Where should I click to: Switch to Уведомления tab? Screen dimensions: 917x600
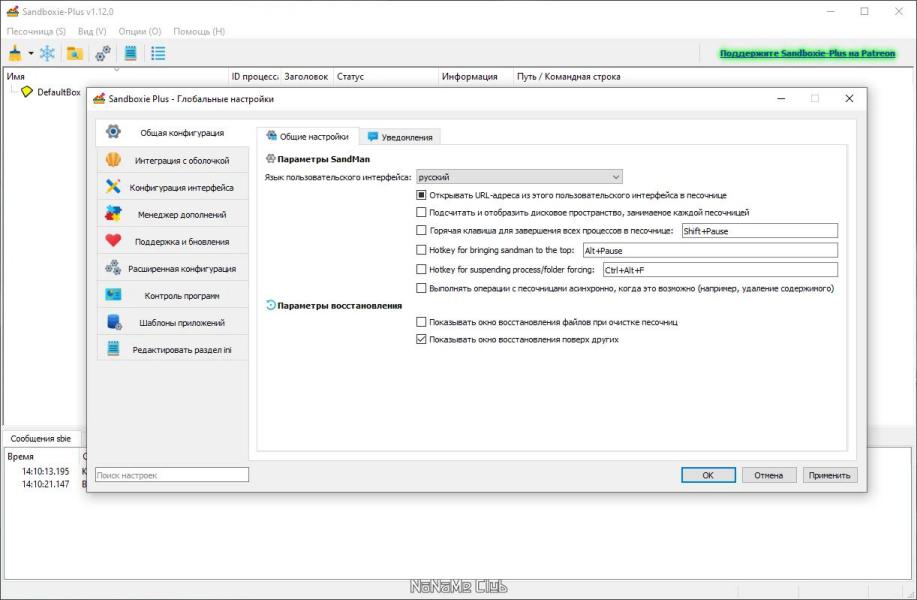[400, 137]
